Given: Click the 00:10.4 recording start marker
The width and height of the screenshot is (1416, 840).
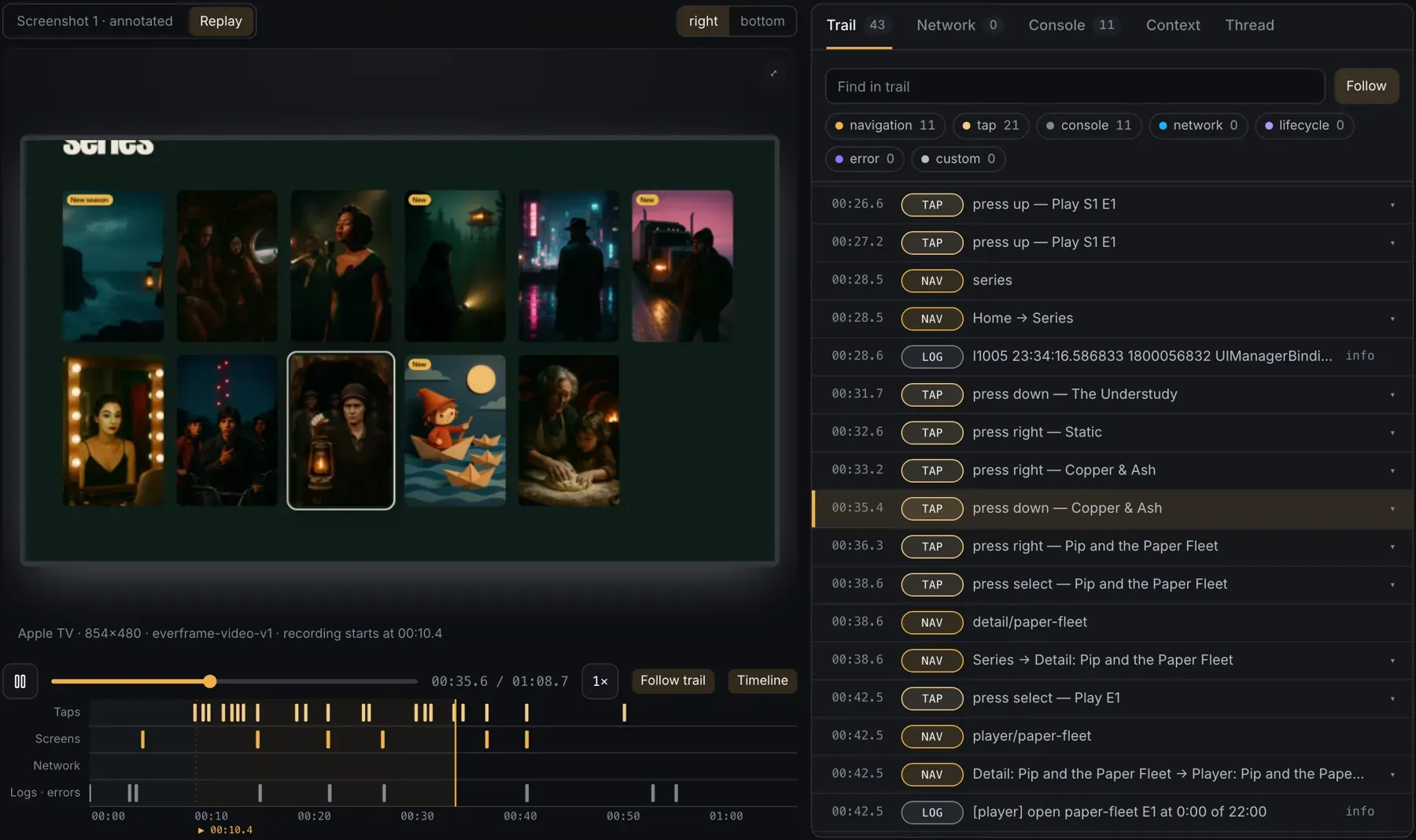Looking at the screenshot, I should pyautogui.click(x=226, y=830).
